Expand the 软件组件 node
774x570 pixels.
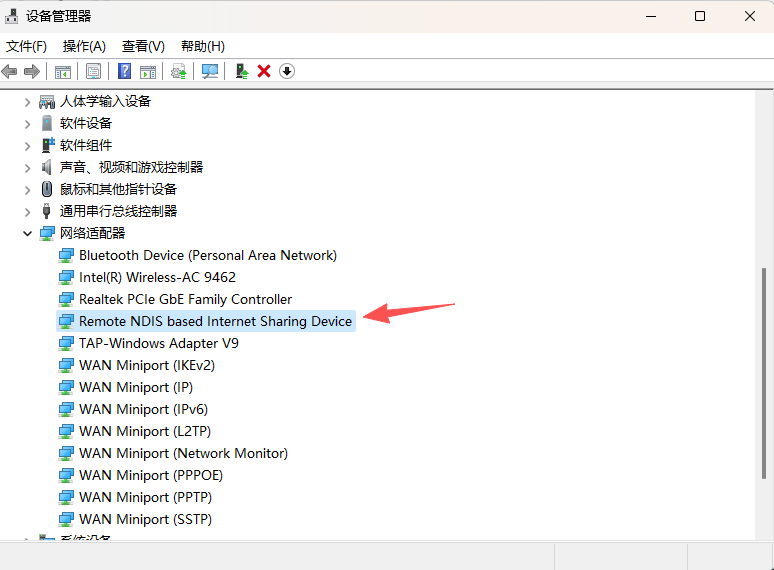28,146
